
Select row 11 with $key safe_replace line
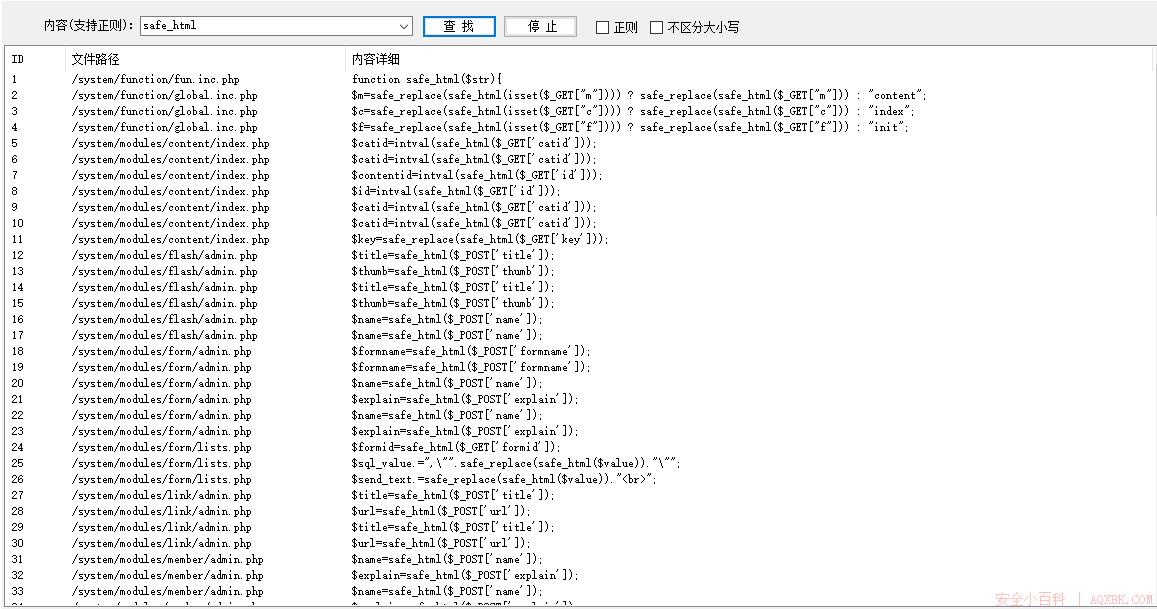pos(170,239)
